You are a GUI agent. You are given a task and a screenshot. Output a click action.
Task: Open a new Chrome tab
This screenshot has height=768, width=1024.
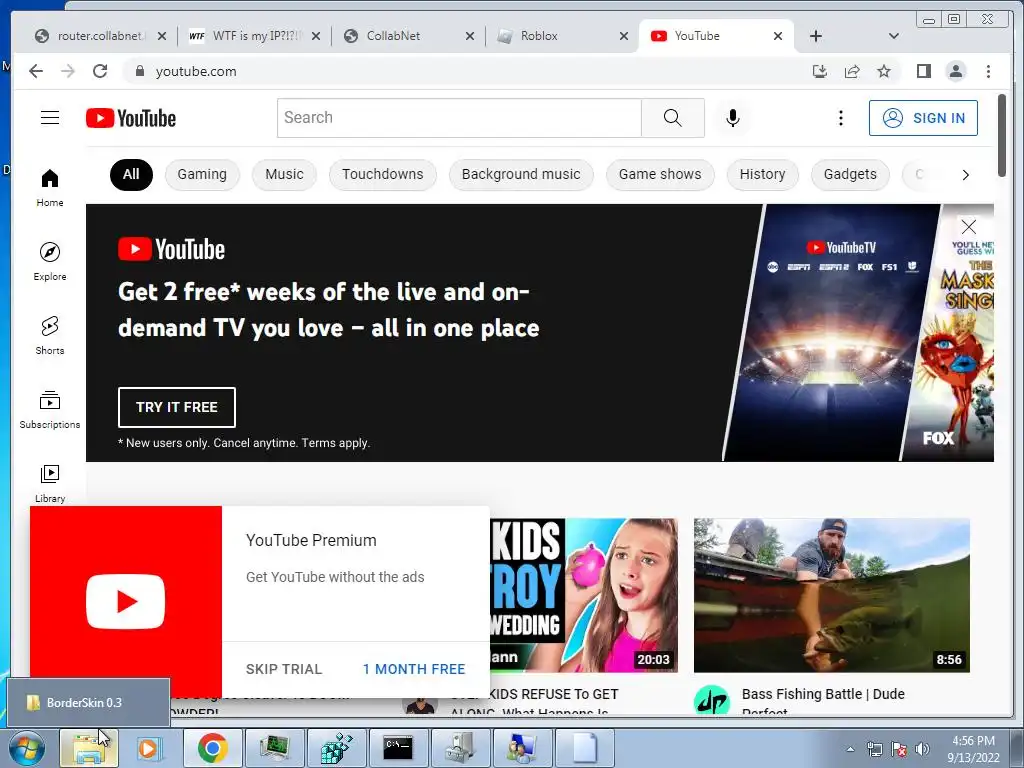click(816, 36)
